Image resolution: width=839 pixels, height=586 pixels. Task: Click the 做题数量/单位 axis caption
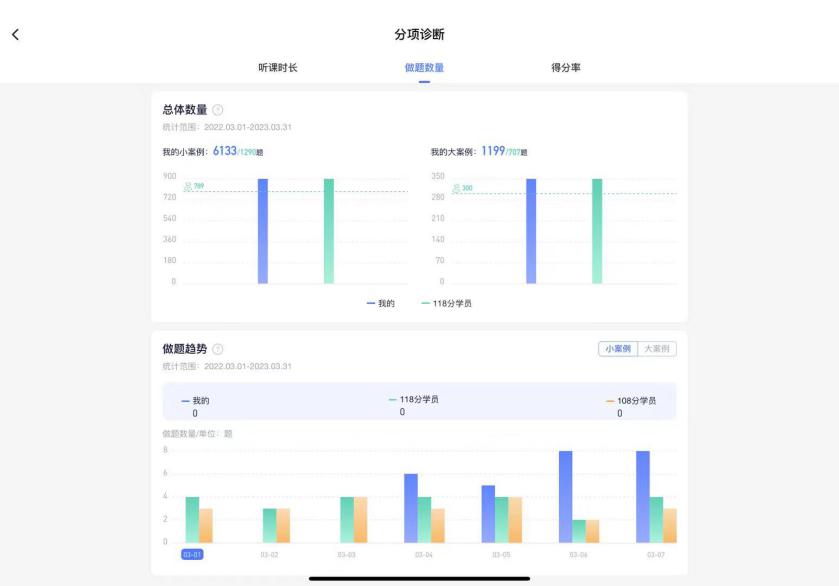[x=197, y=434]
